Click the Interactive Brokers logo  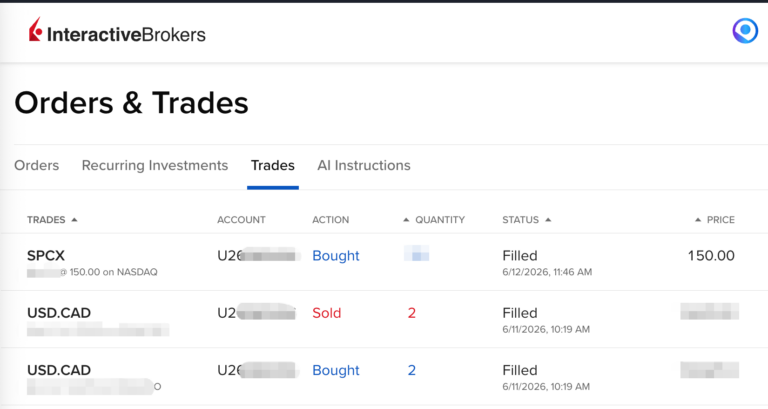pos(117,31)
